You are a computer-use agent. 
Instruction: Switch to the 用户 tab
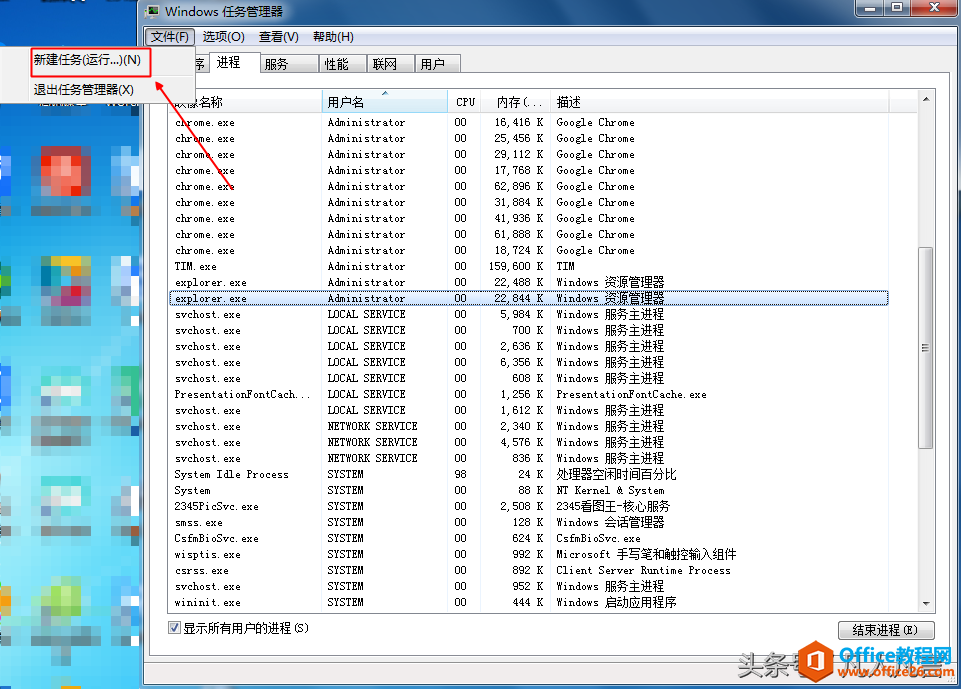point(438,64)
